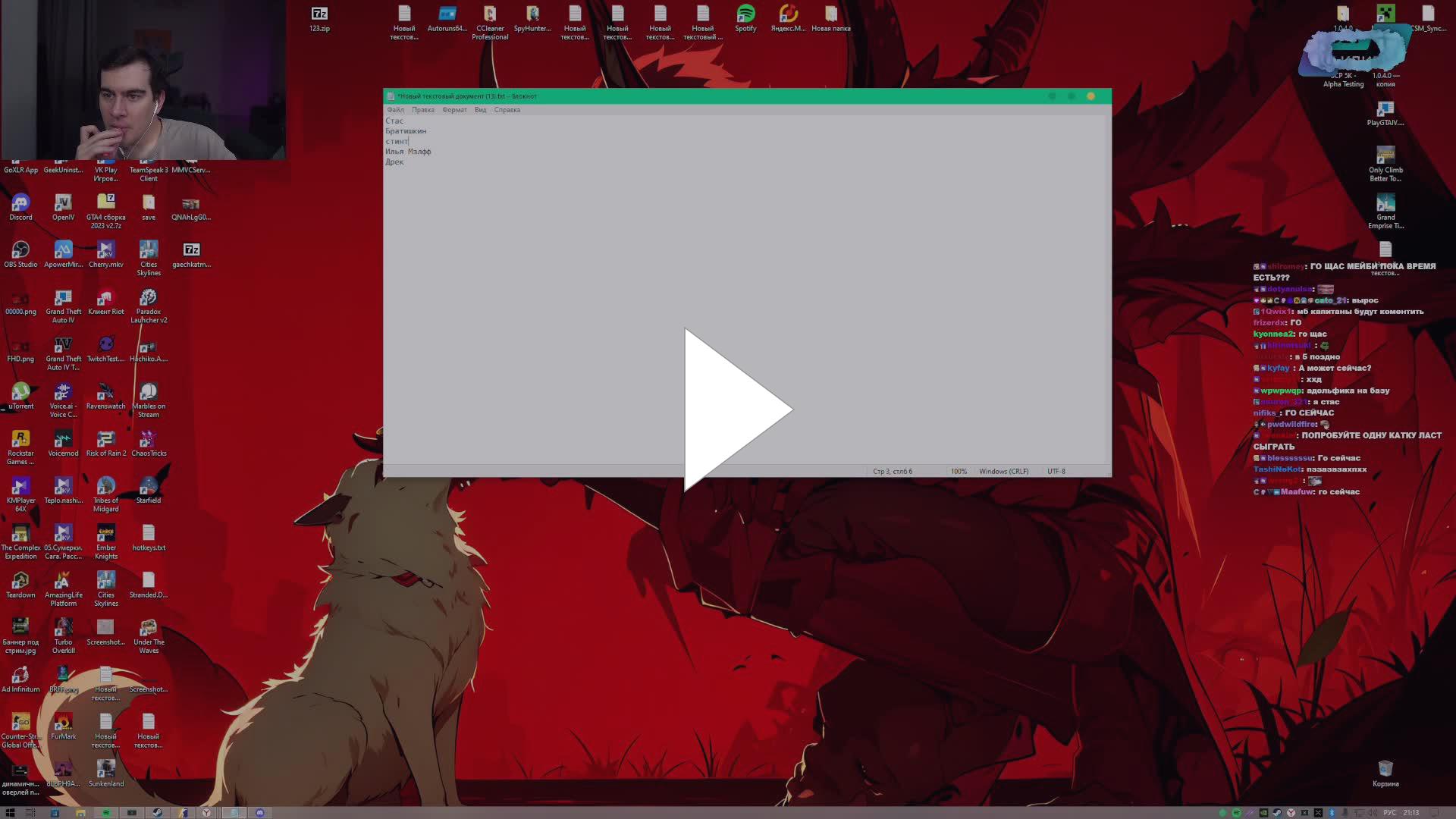Image resolution: width=1456 pixels, height=819 pixels.
Task: Open the Формат menu in Notepad
Action: (454, 110)
